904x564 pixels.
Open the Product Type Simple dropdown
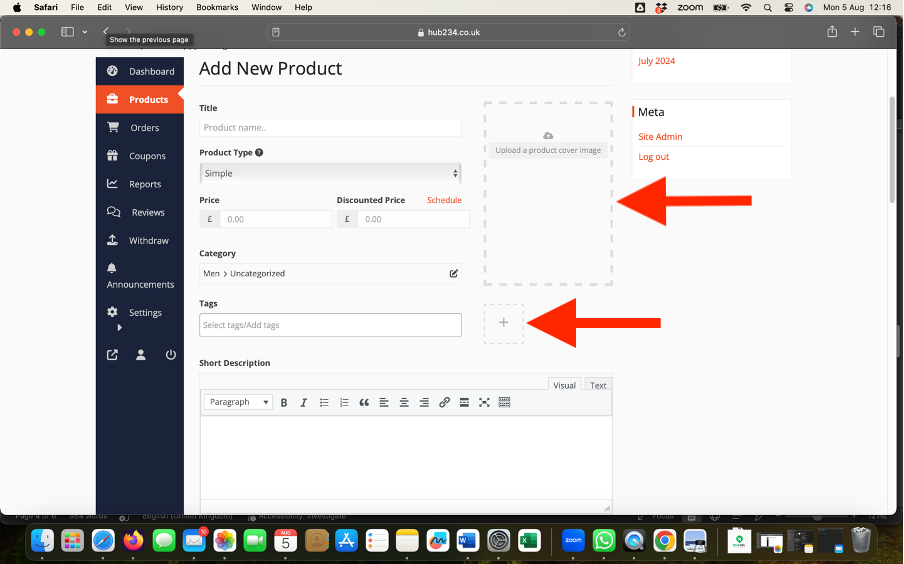(x=330, y=173)
